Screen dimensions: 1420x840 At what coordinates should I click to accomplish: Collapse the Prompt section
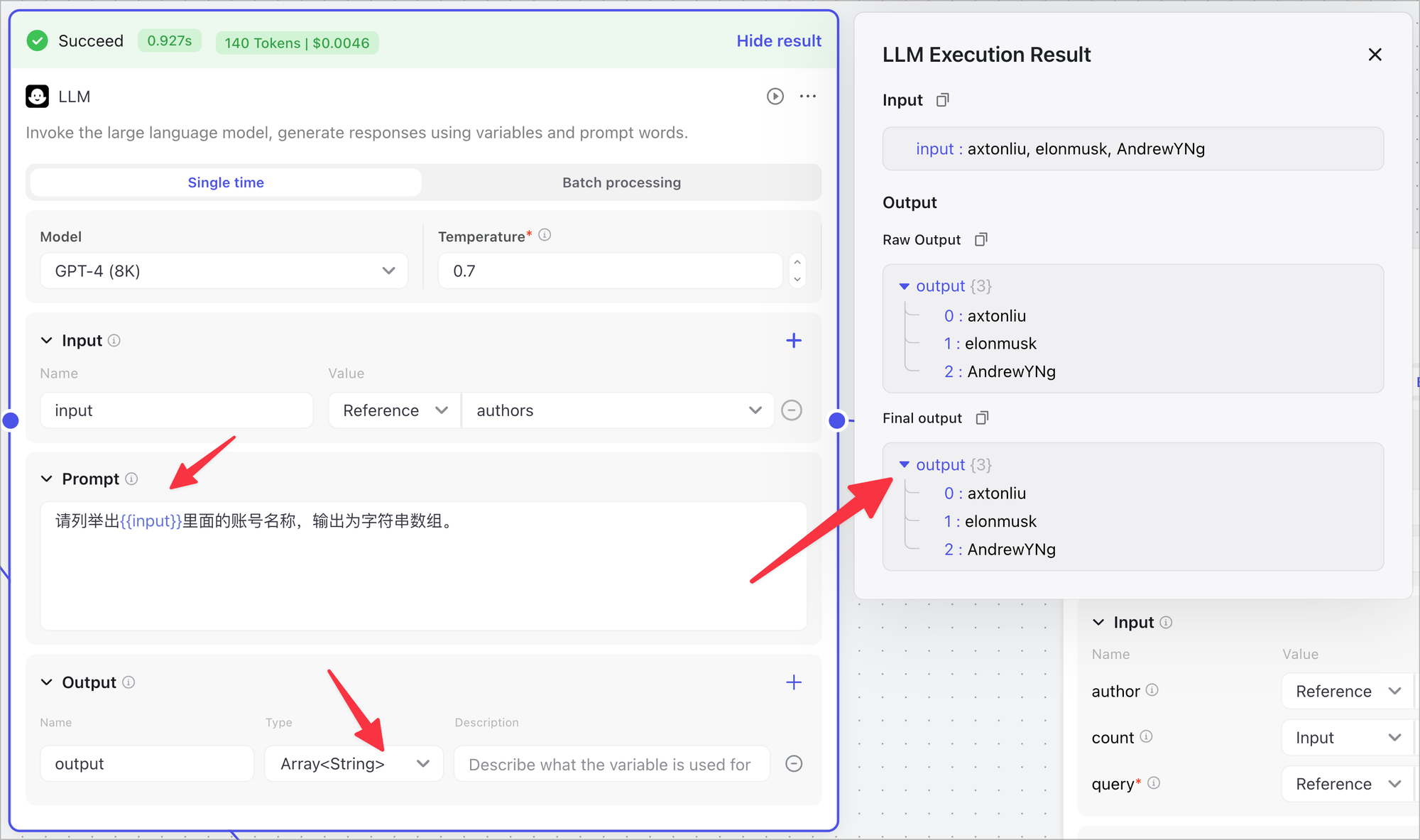tap(47, 479)
